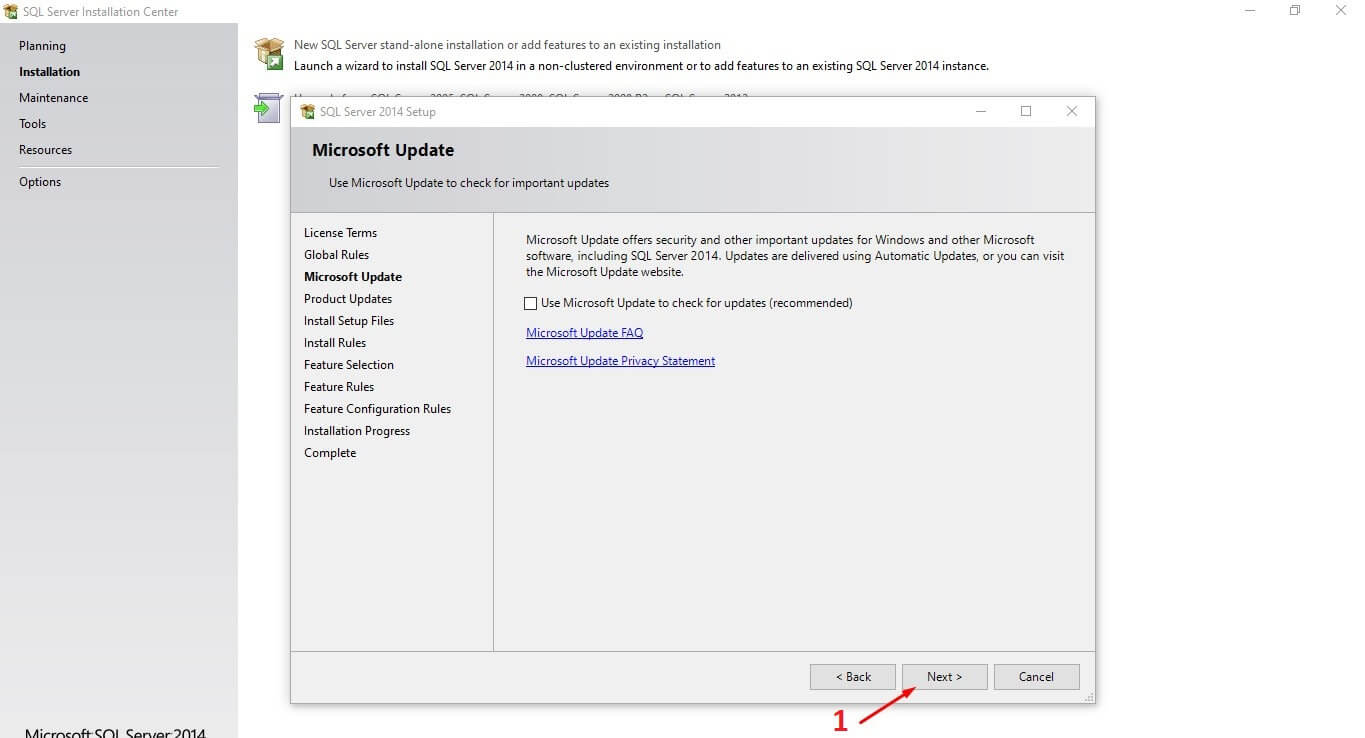Maximize the SQL Server 2014 Setup dialog
The width and height of the screenshot is (1365, 738).
(1026, 111)
